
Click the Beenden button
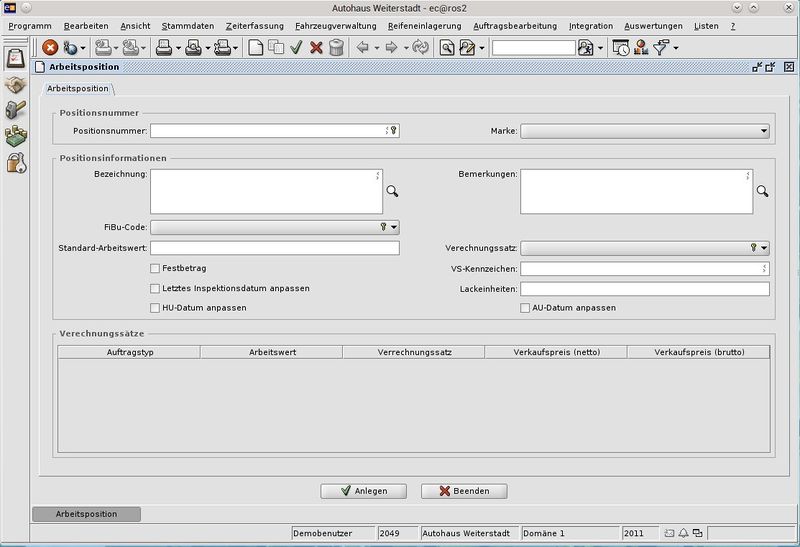pyautogui.click(x=464, y=491)
